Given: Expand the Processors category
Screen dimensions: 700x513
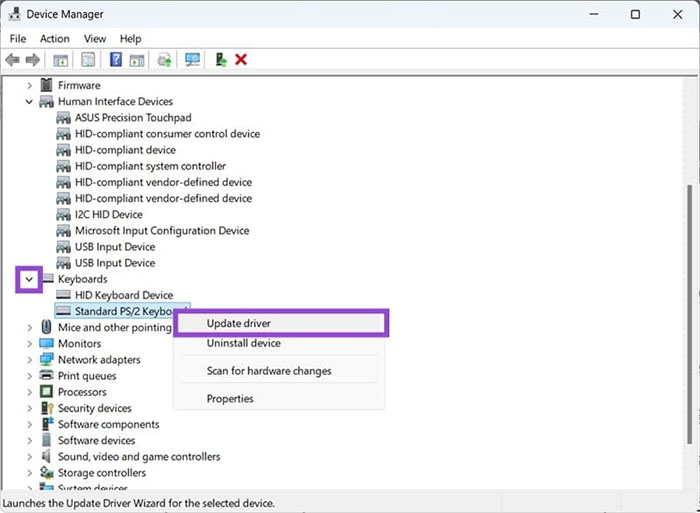Looking at the screenshot, I should 29,392.
